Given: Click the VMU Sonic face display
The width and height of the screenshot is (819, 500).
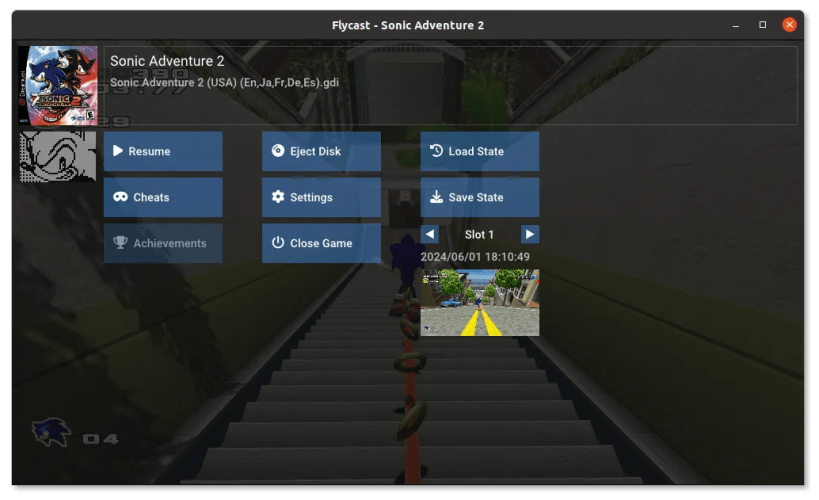Looking at the screenshot, I should pos(58,156).
